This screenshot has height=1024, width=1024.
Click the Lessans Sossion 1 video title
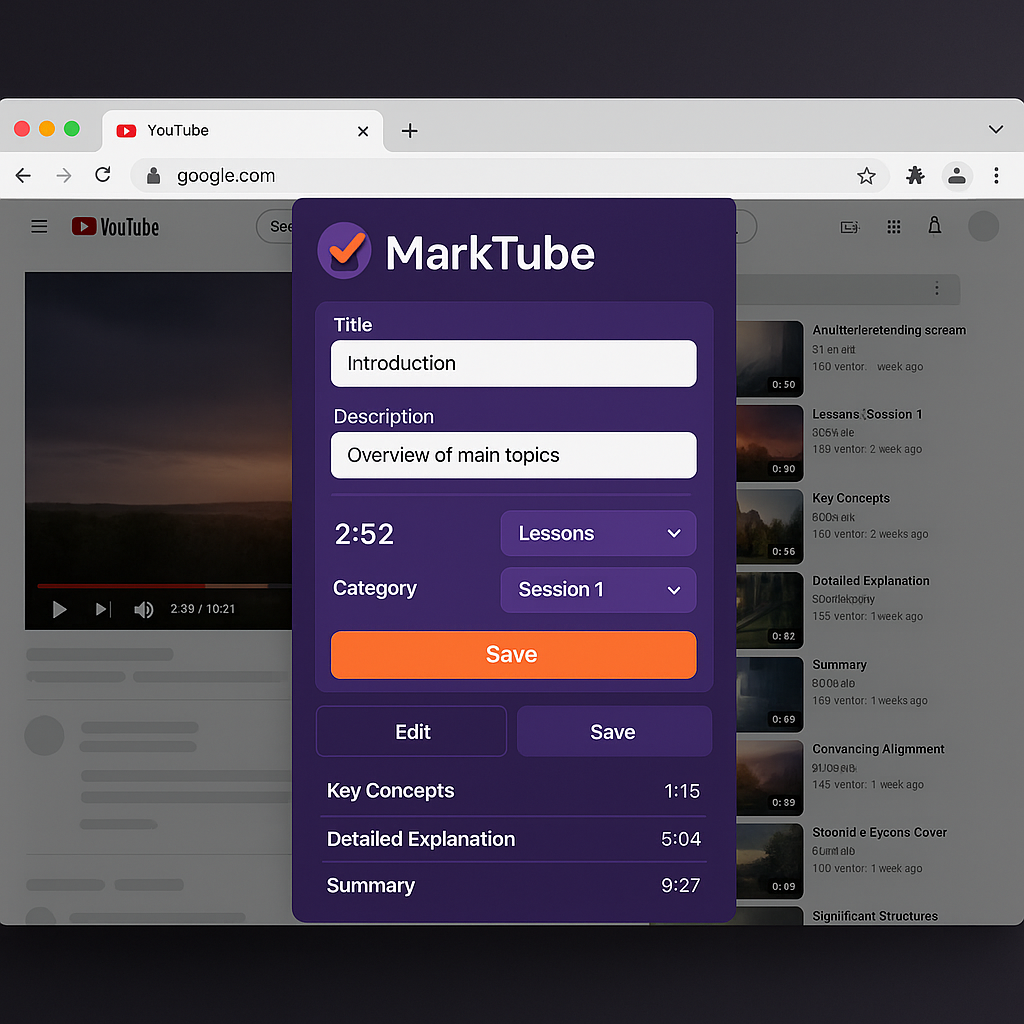867,414
